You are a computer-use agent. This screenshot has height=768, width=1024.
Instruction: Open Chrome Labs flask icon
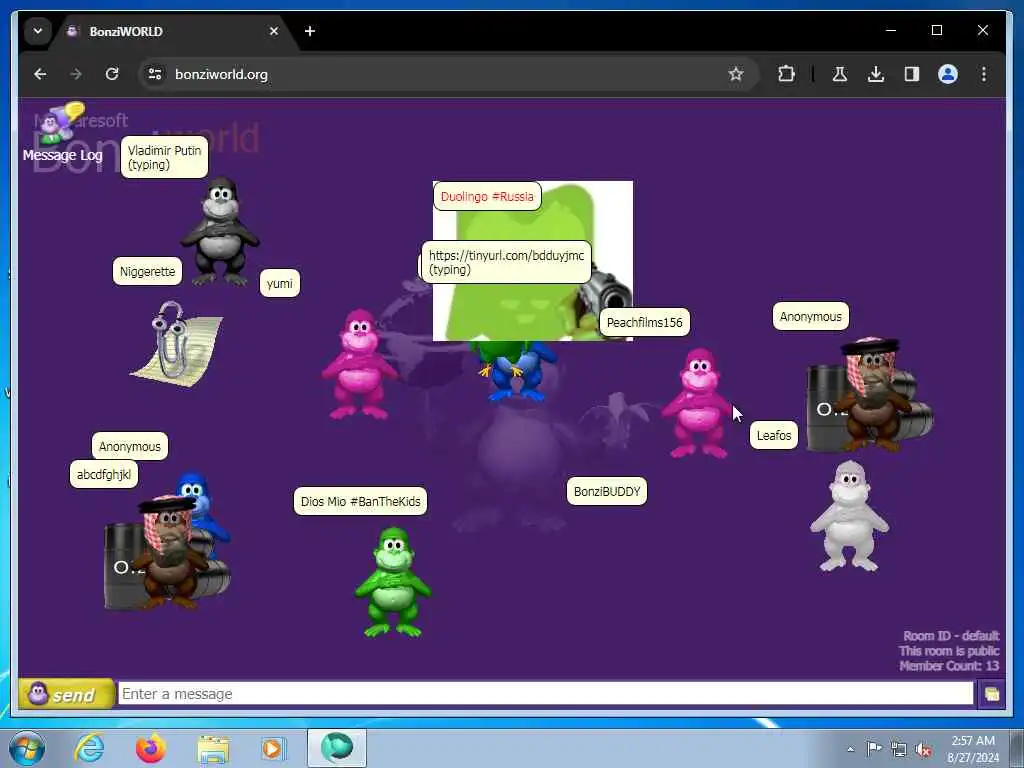pos(840,74)
